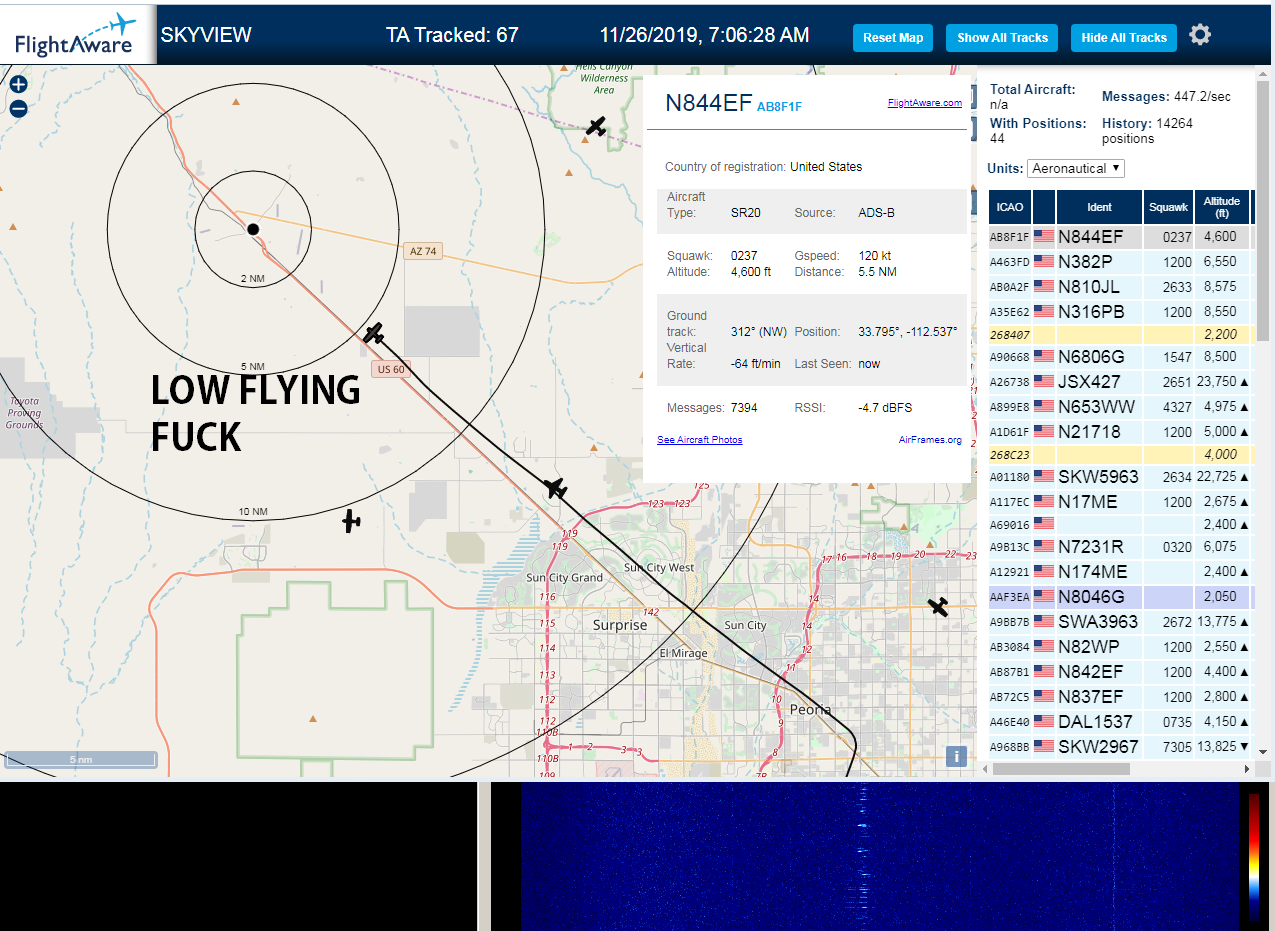Open the Units Aeronautical dropdown
The image size is (1275, 931).
point(1075,168)
